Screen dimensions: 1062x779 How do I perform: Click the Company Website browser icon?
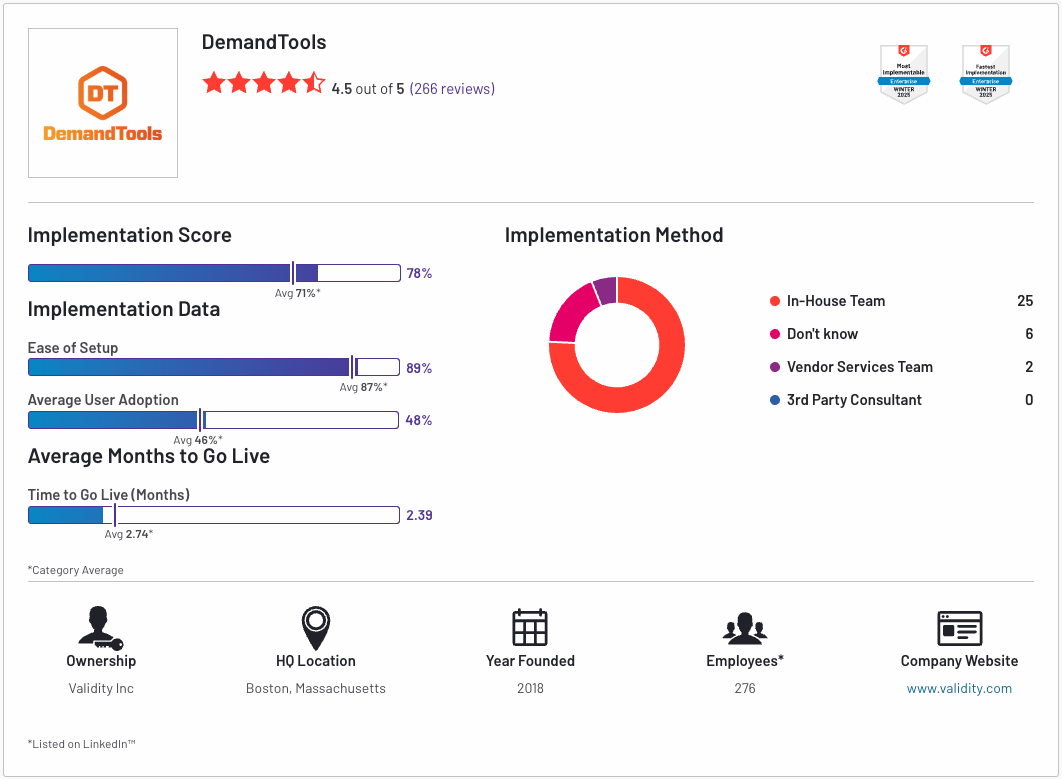click(959, 628)
